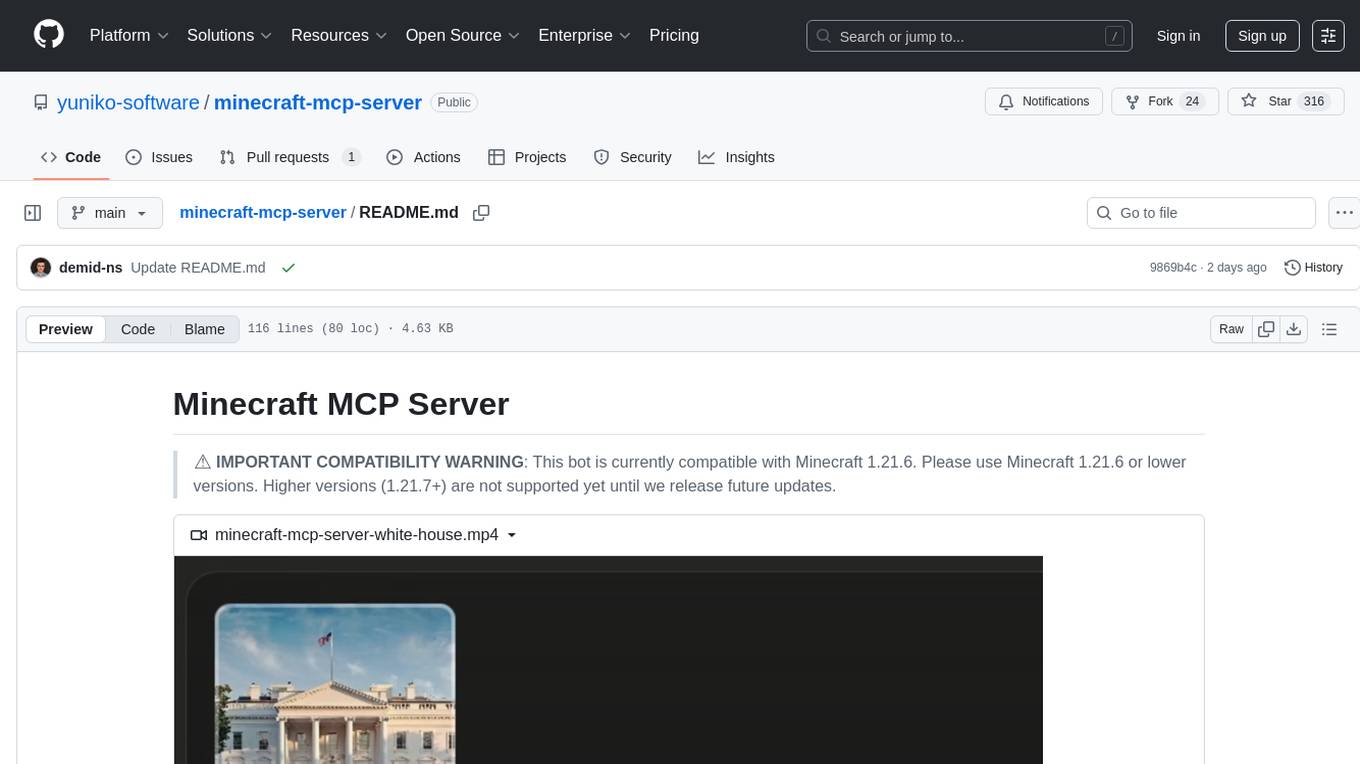Expand the file tree side panel
The width and height of the screenshot is (1360, 764).
33,213
